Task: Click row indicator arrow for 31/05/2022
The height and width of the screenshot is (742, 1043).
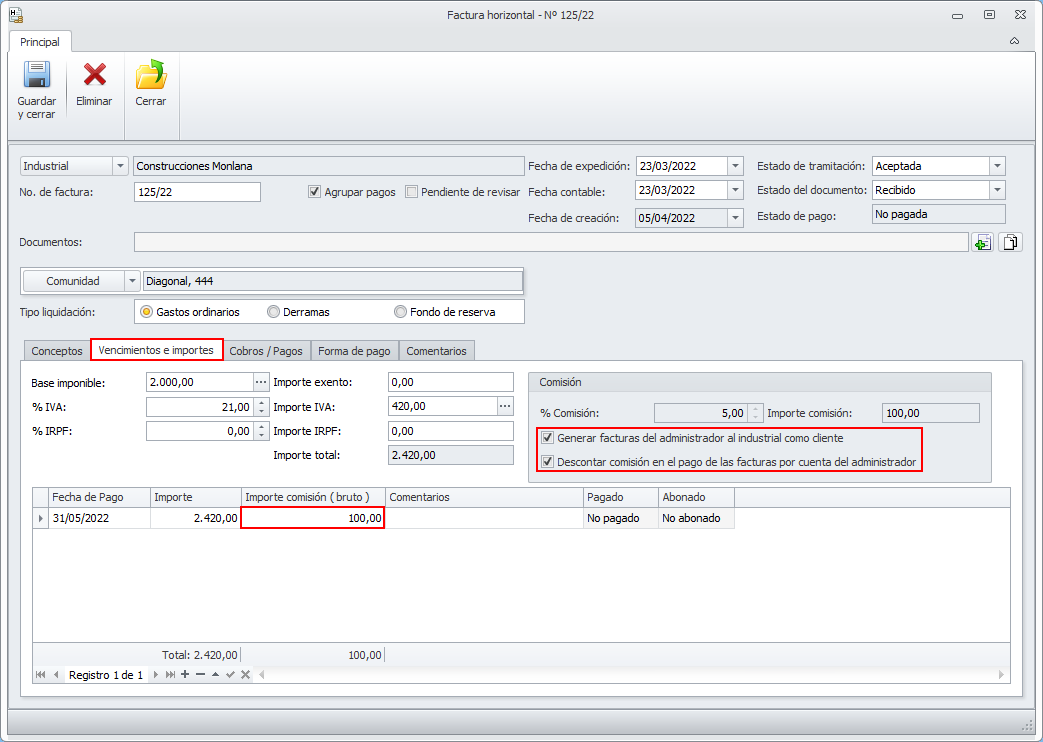Action: (41, 518)
